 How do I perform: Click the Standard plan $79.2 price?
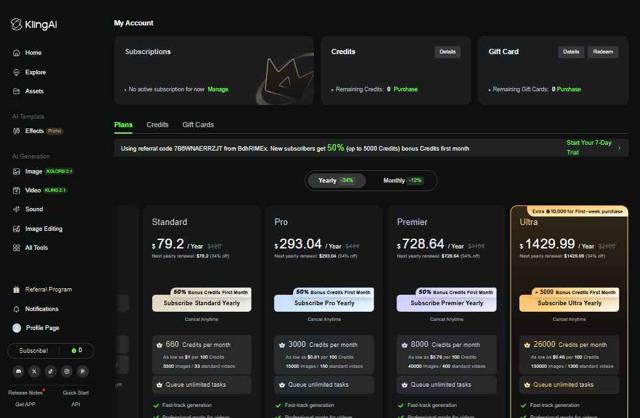click(169, 244)
